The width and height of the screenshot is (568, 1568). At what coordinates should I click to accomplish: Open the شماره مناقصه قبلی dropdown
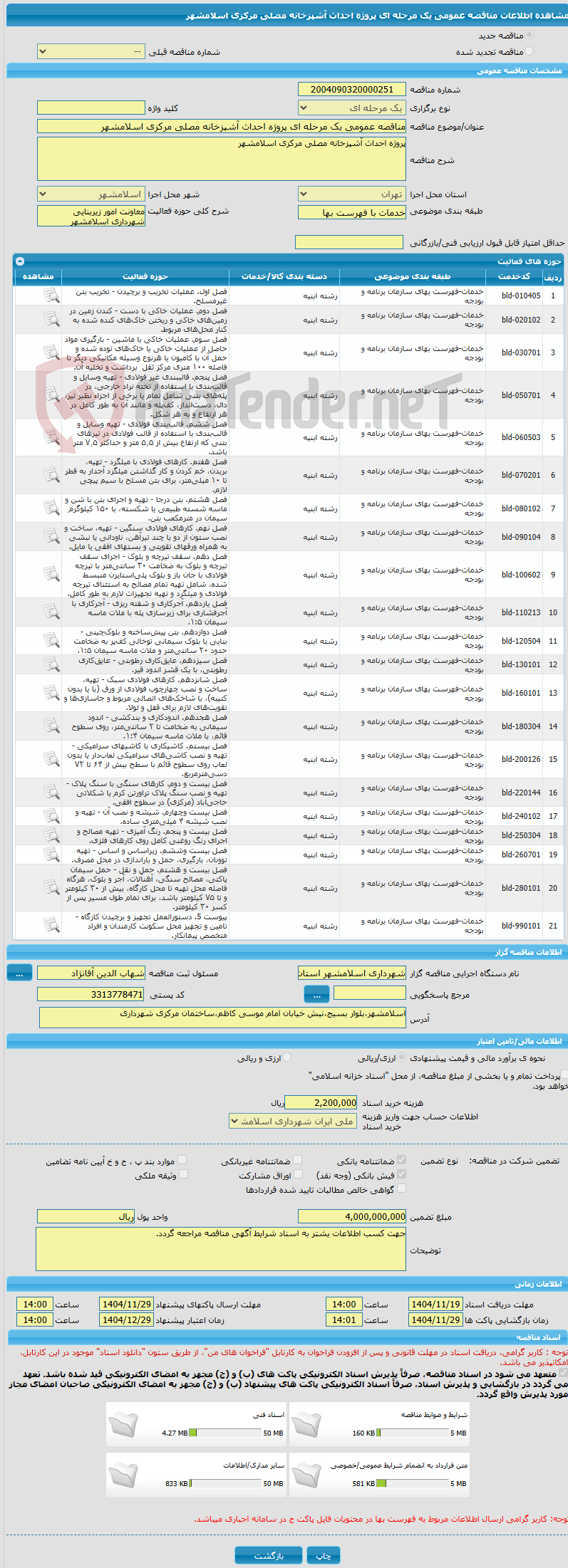91,52
